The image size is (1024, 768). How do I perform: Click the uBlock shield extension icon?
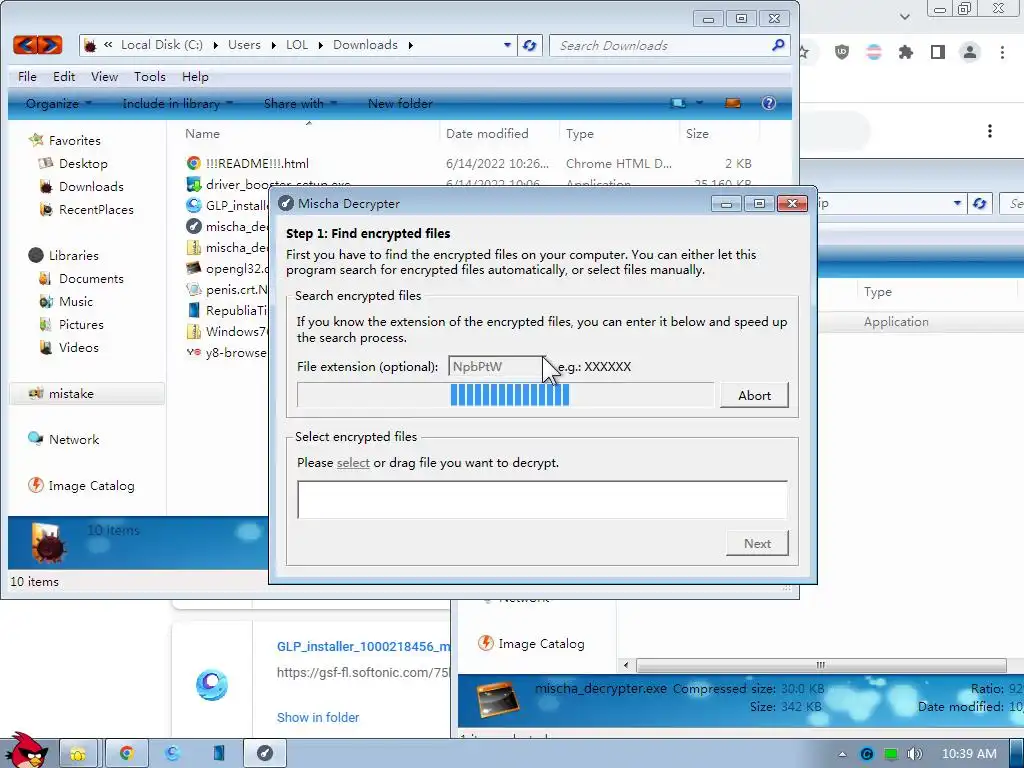[842, 52]
